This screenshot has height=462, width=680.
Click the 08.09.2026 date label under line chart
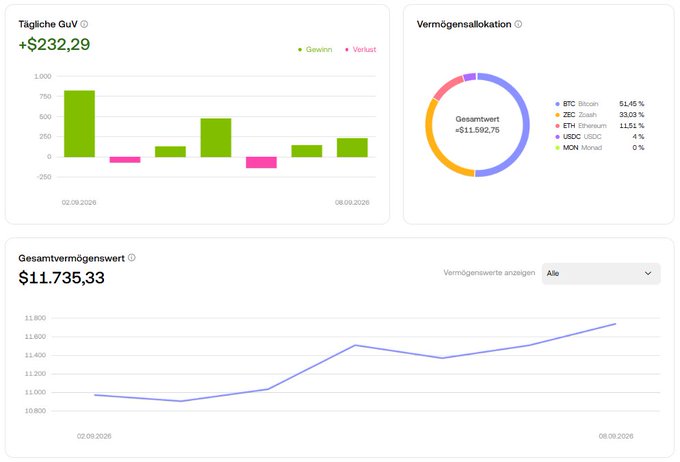coord(616,436)
